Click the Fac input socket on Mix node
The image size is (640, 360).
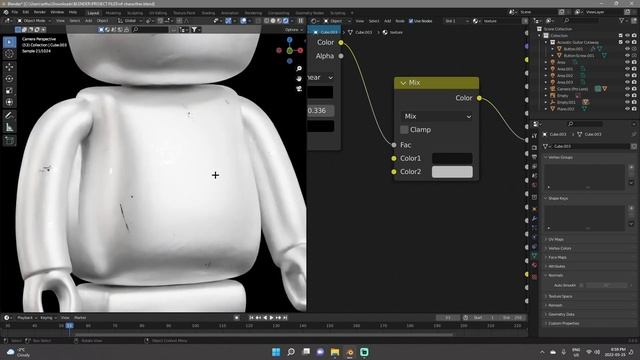coord(394,145)
